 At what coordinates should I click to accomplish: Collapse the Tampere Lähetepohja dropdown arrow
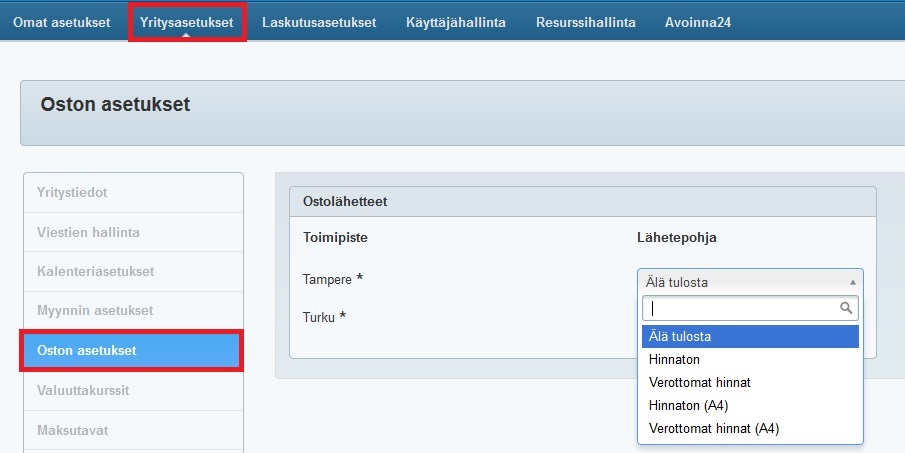(x=852, y=282)
